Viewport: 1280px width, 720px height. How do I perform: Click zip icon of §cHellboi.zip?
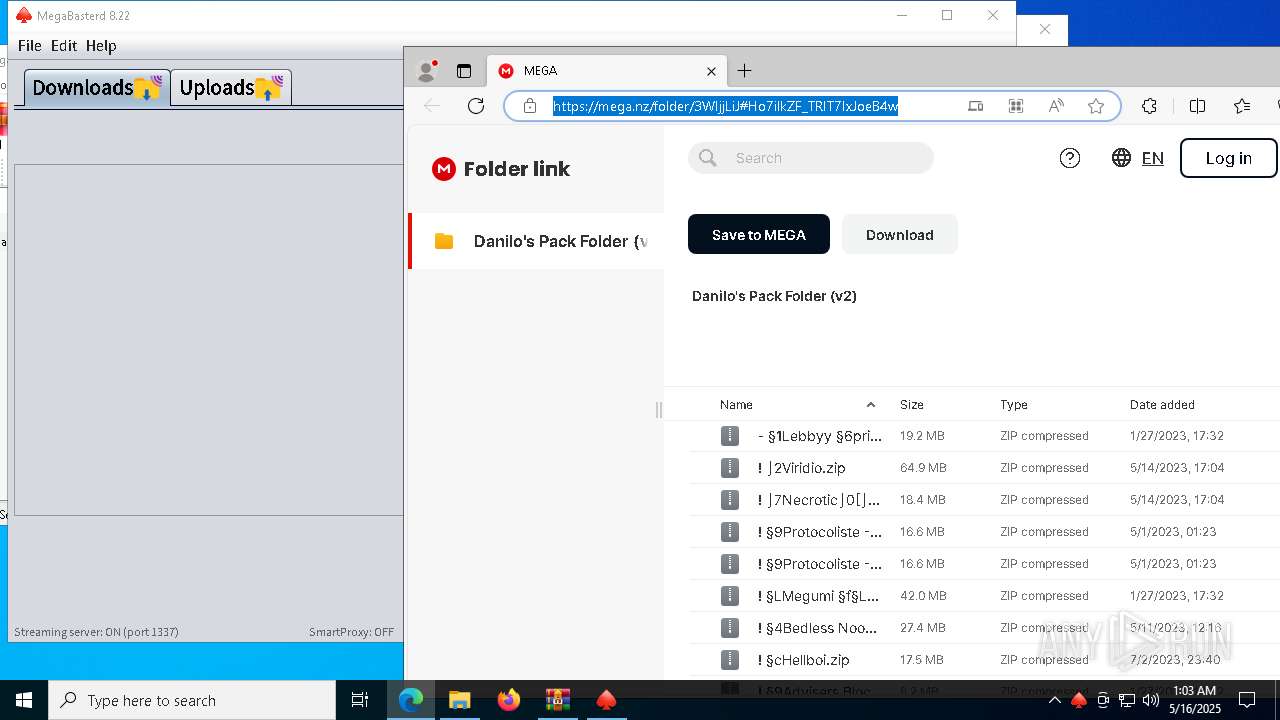730,660
